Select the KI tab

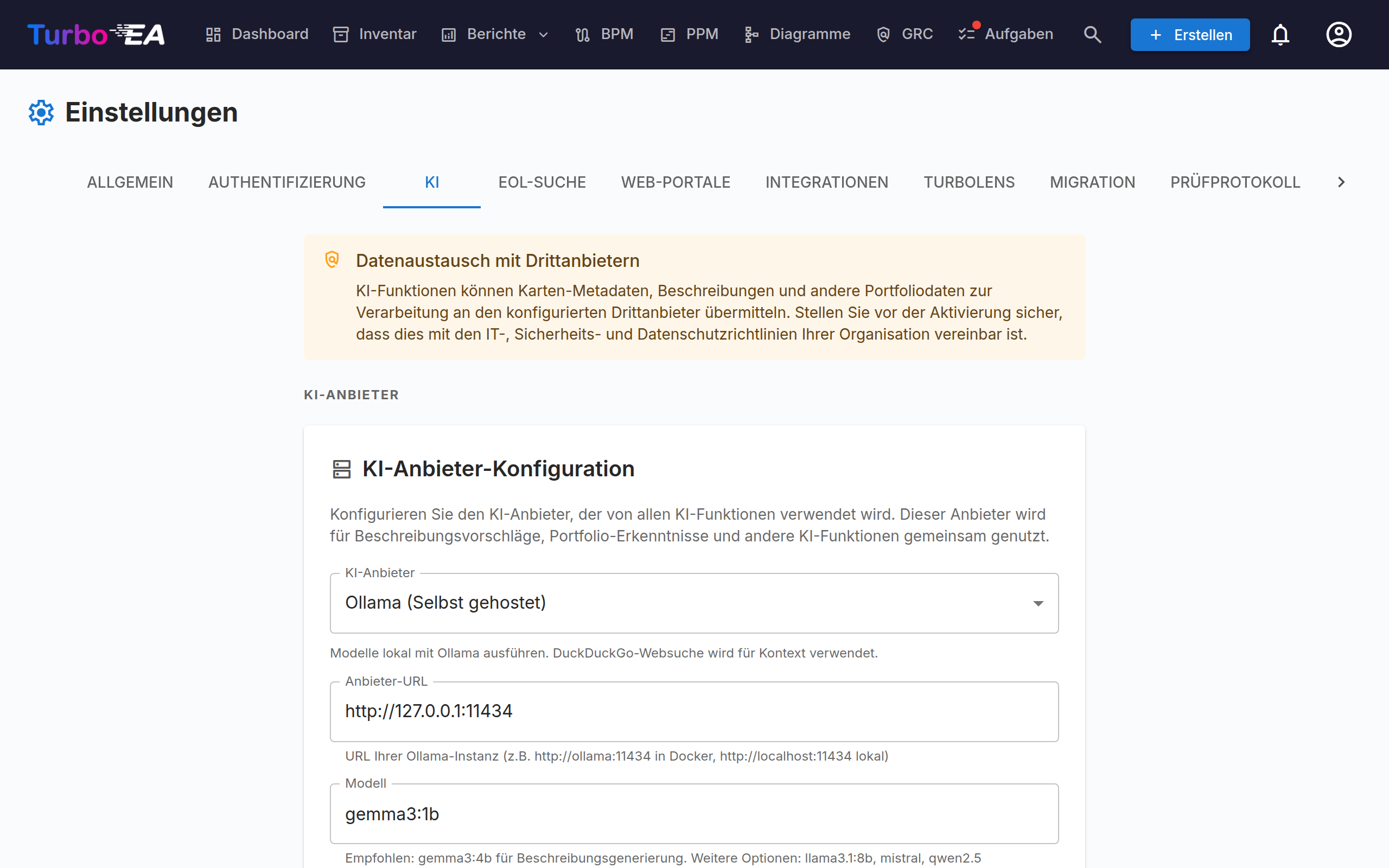pos(432,183)
